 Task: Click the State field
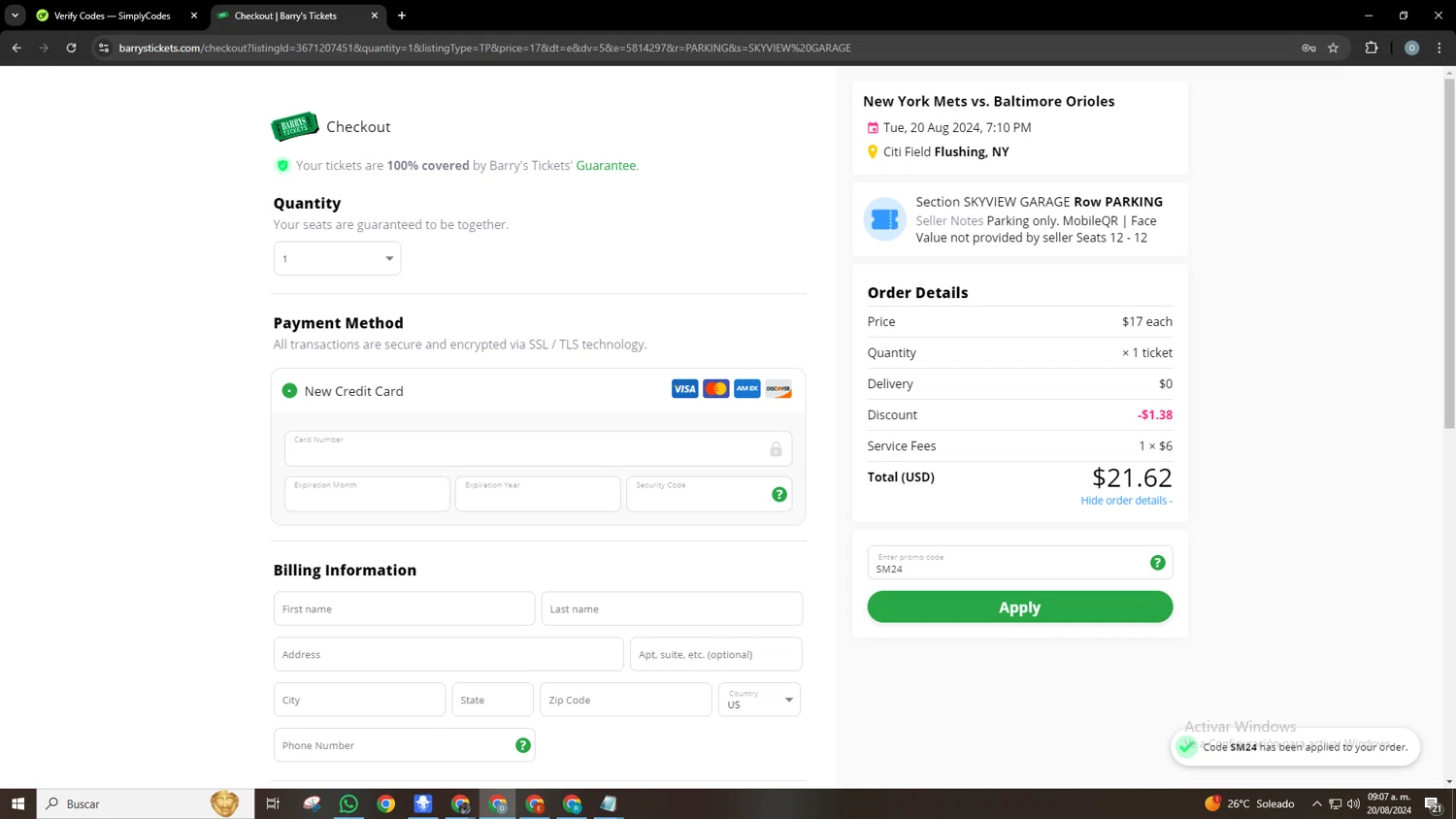pos(492,700)
